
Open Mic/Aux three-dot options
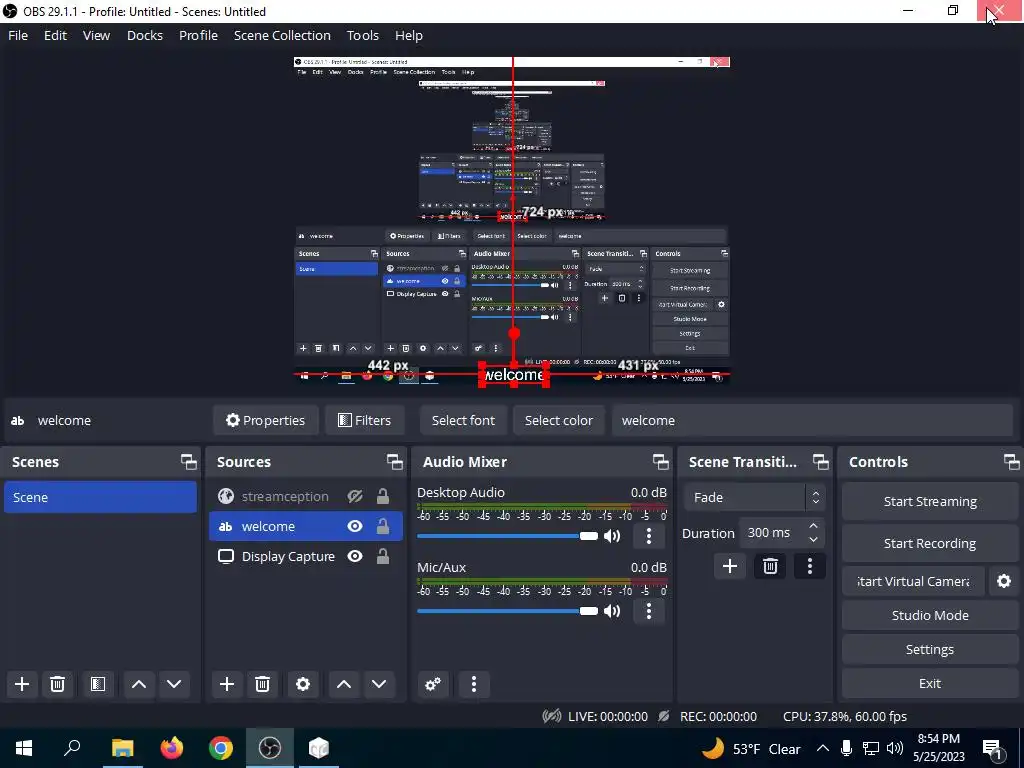pos(648,611)
